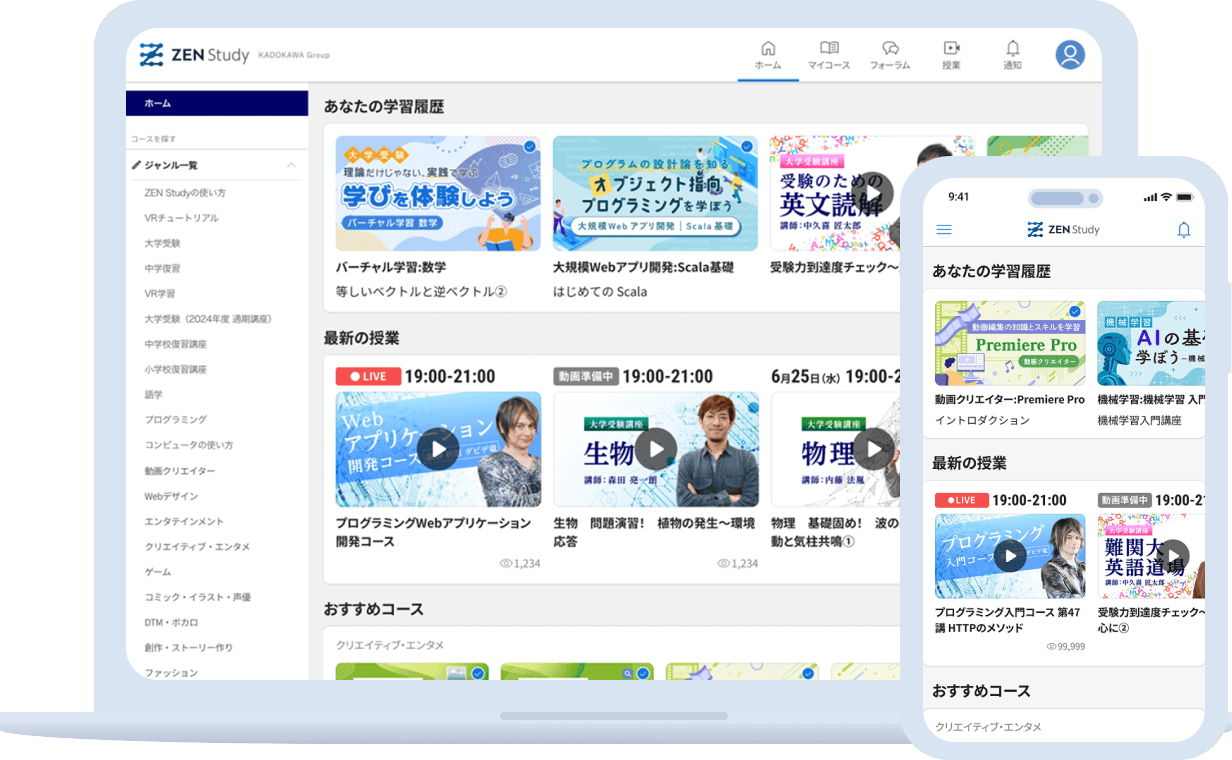Image resolution: width=1232 pixels, height=760 pixels.
Task: Tap the bell icon on mobile screen
Action: [1184, 230]
